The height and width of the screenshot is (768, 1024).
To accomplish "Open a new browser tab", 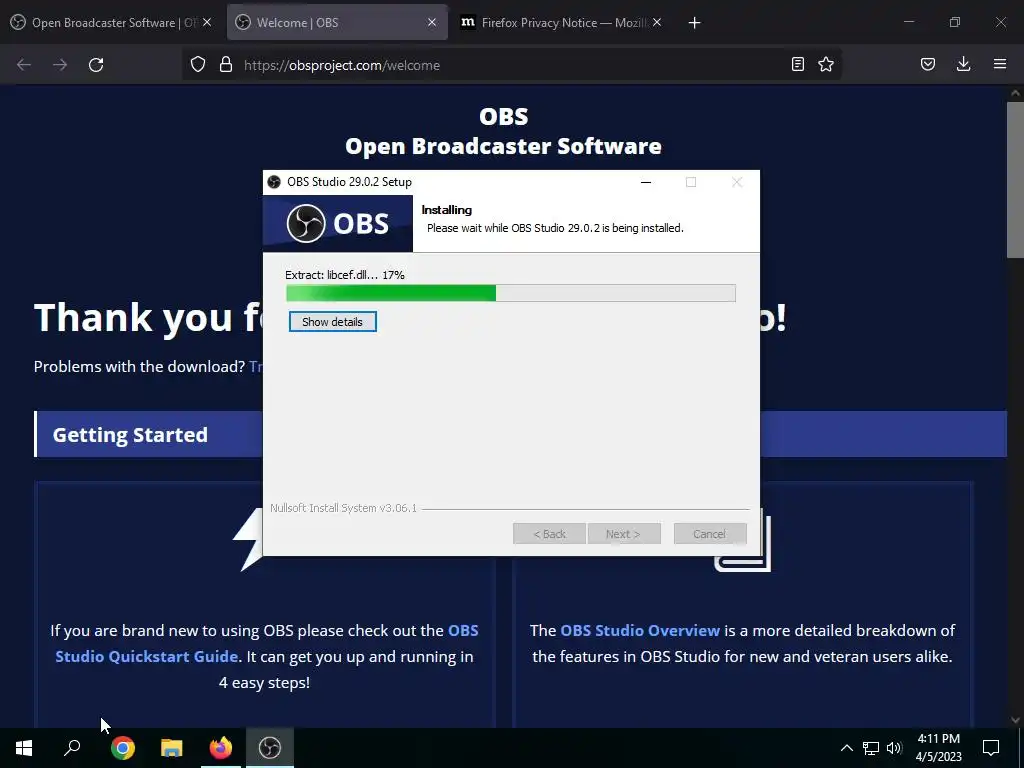I will pos(694,23).
